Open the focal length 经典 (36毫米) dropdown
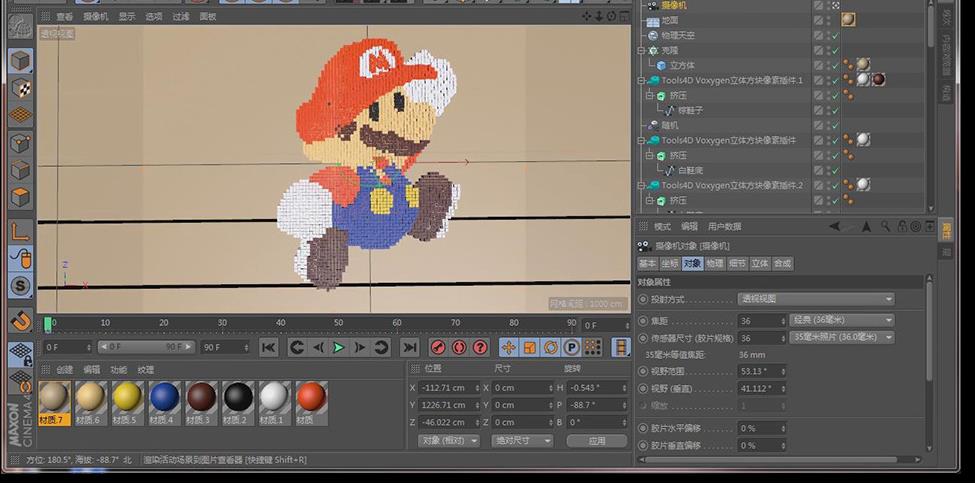 842,320
